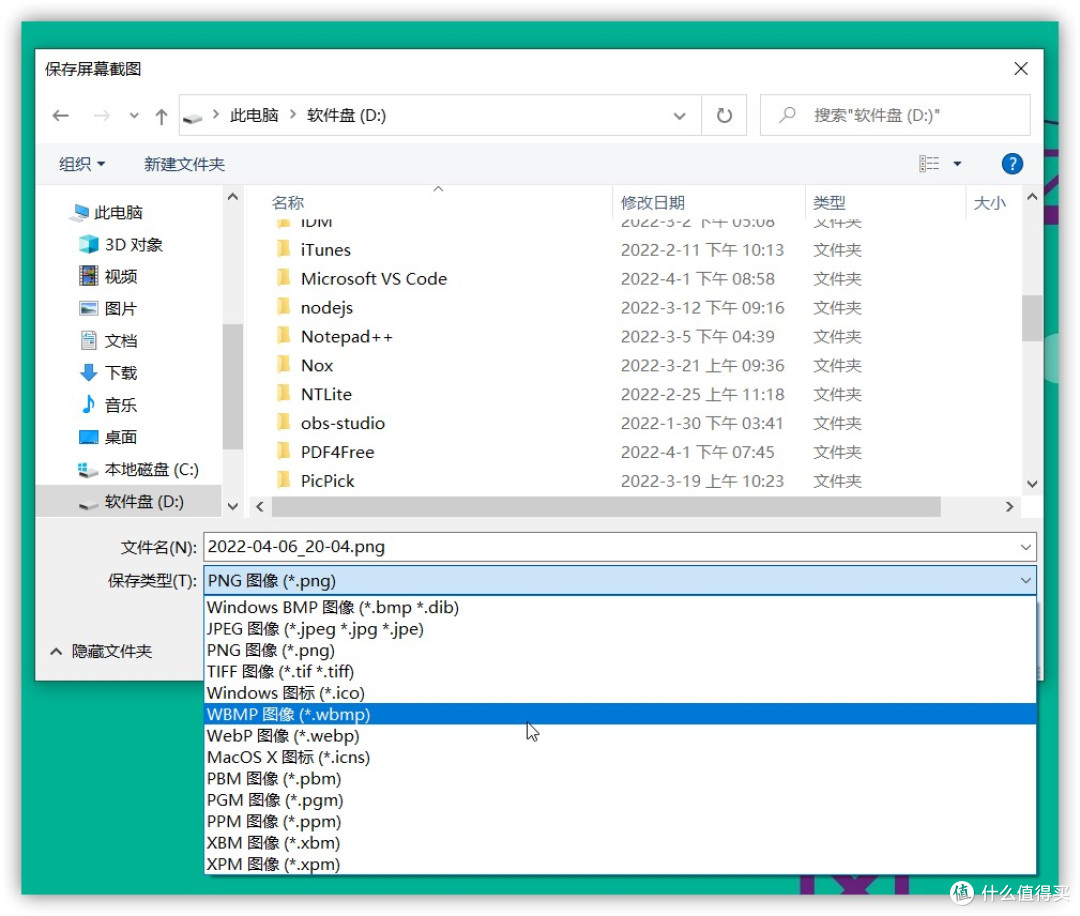Click the forward navigation arrow
The height and width of the screenshot is (916, 1080).
(x=101, y=115)
